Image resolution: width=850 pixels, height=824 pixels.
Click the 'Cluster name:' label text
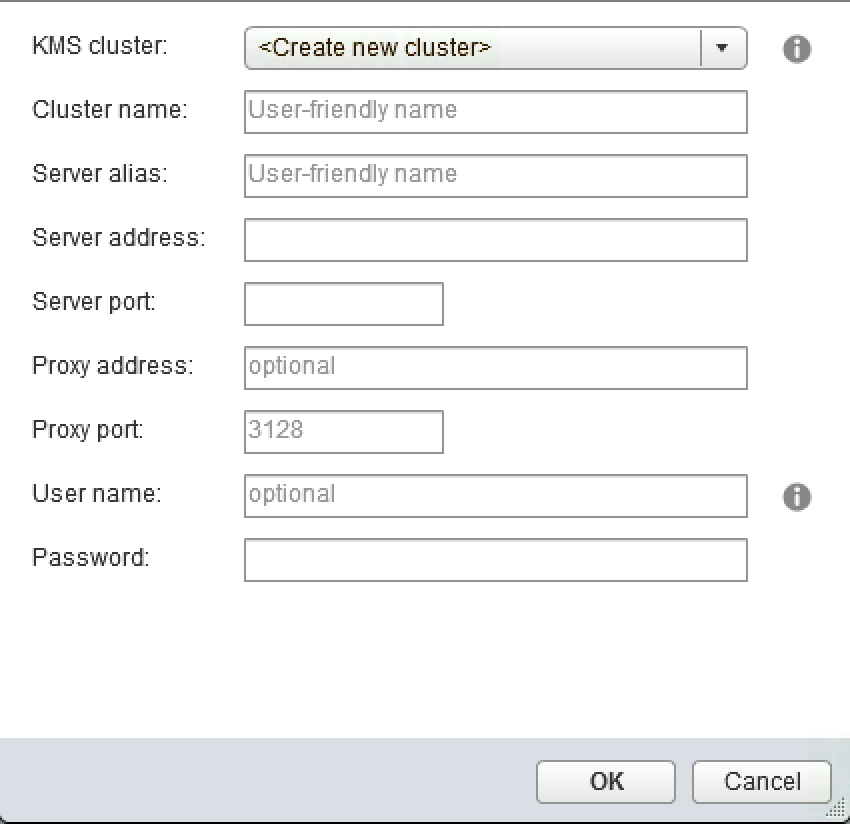point(109,110)
